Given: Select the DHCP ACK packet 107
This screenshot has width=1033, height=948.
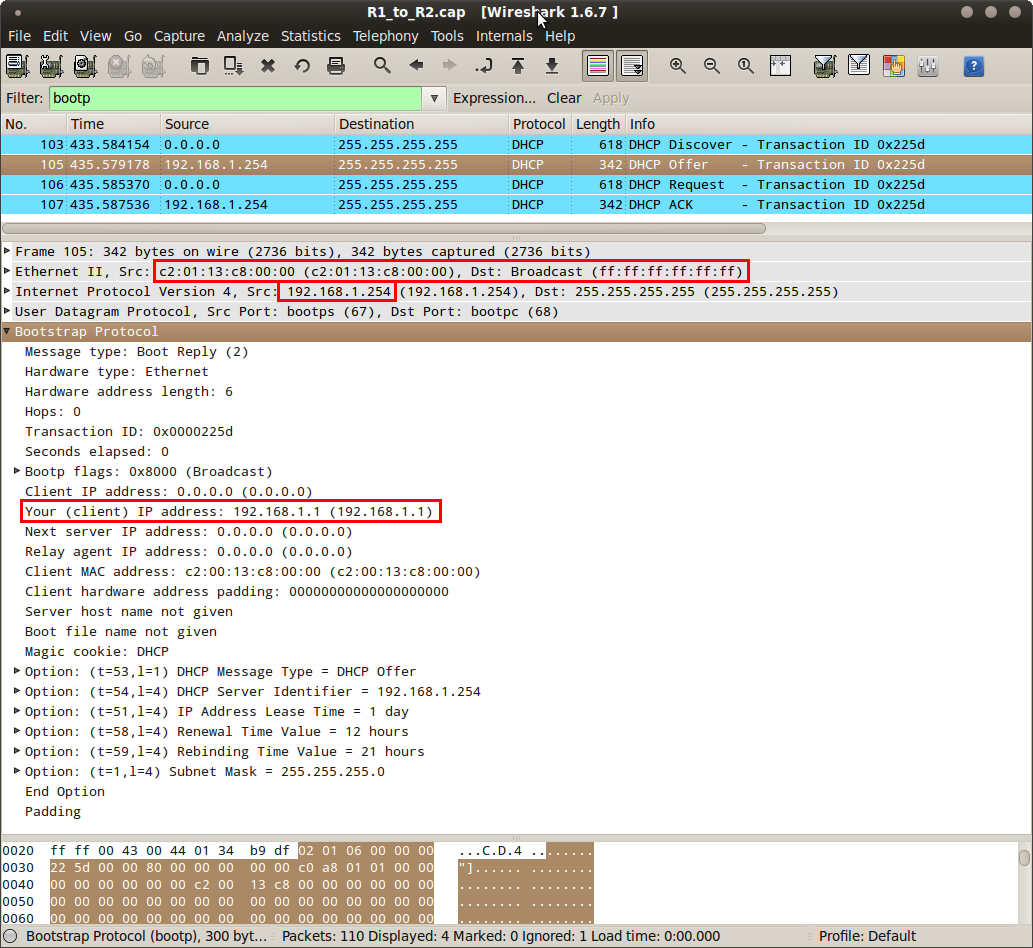Looking at the screenshot, I should [516, 204].
